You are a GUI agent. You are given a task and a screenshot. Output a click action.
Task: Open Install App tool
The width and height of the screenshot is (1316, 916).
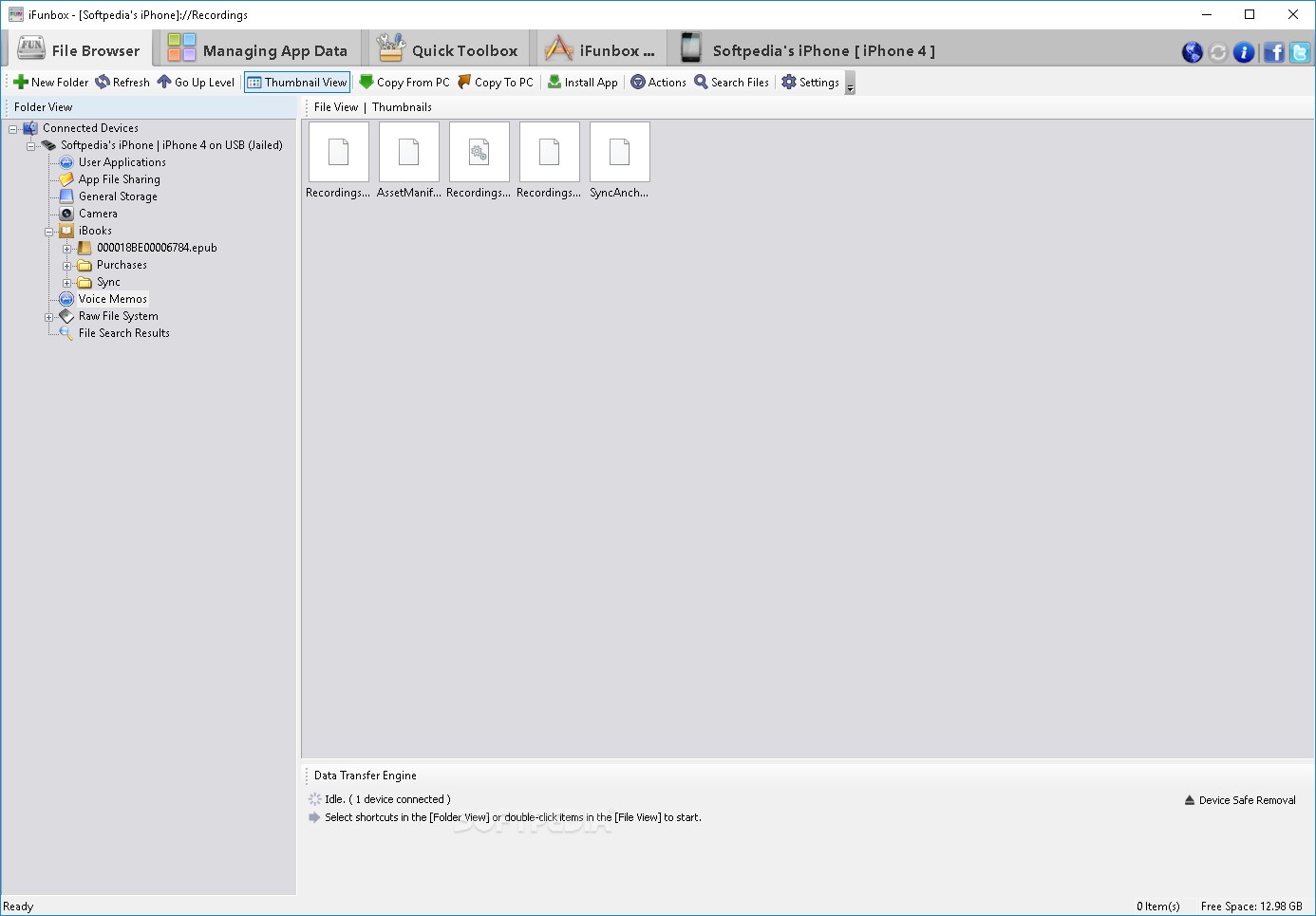tap(583, 83)
